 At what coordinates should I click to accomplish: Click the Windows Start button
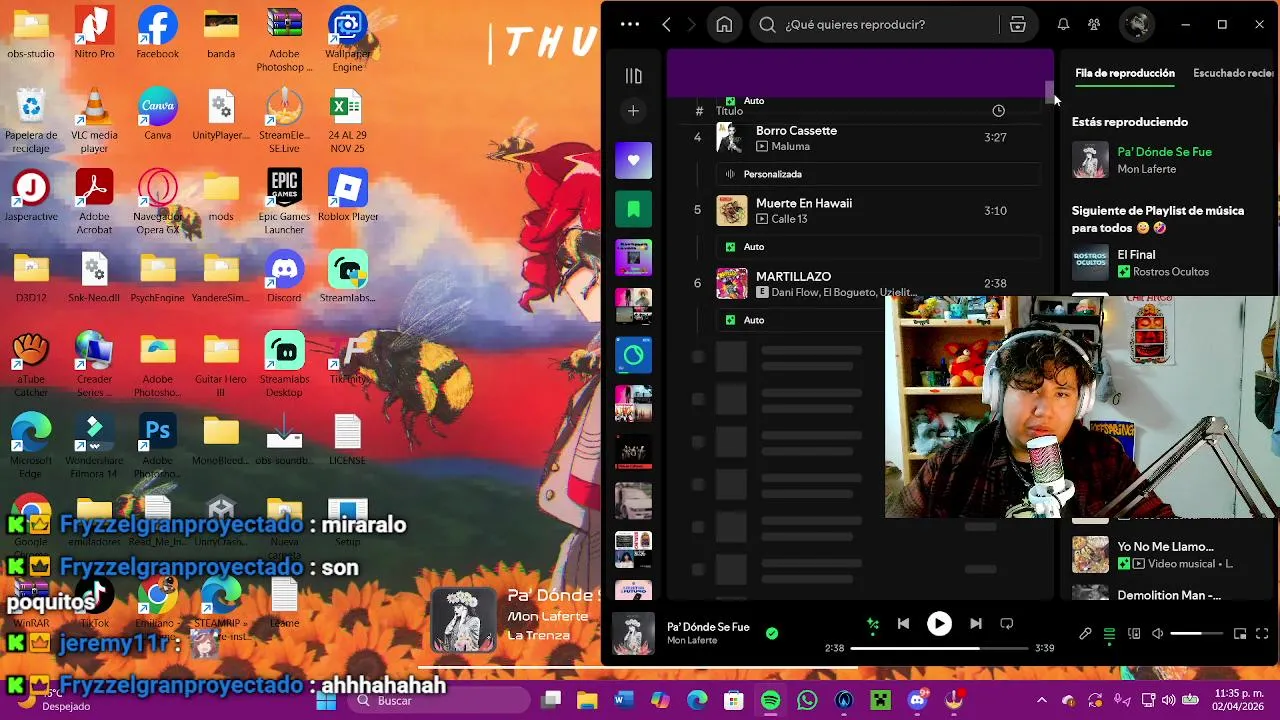click(x=326, y=701)
